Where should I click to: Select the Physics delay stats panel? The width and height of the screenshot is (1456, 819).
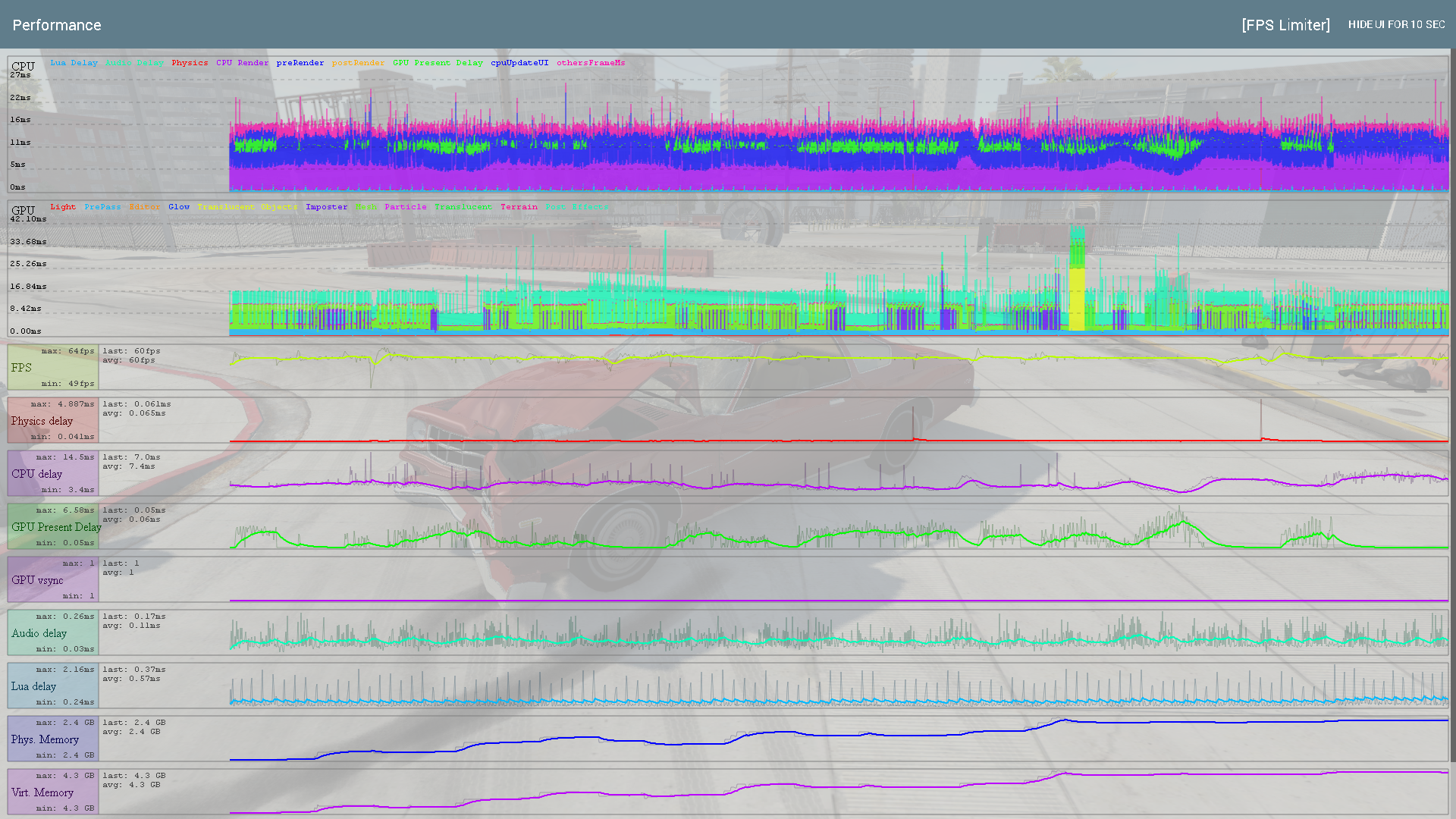[x=53, y=421]
